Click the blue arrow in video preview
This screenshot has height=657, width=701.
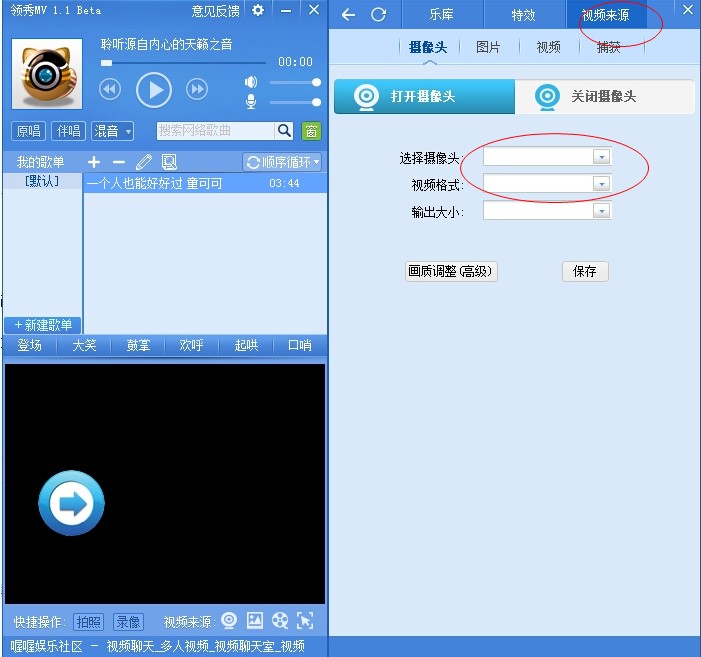click(72, 503)
